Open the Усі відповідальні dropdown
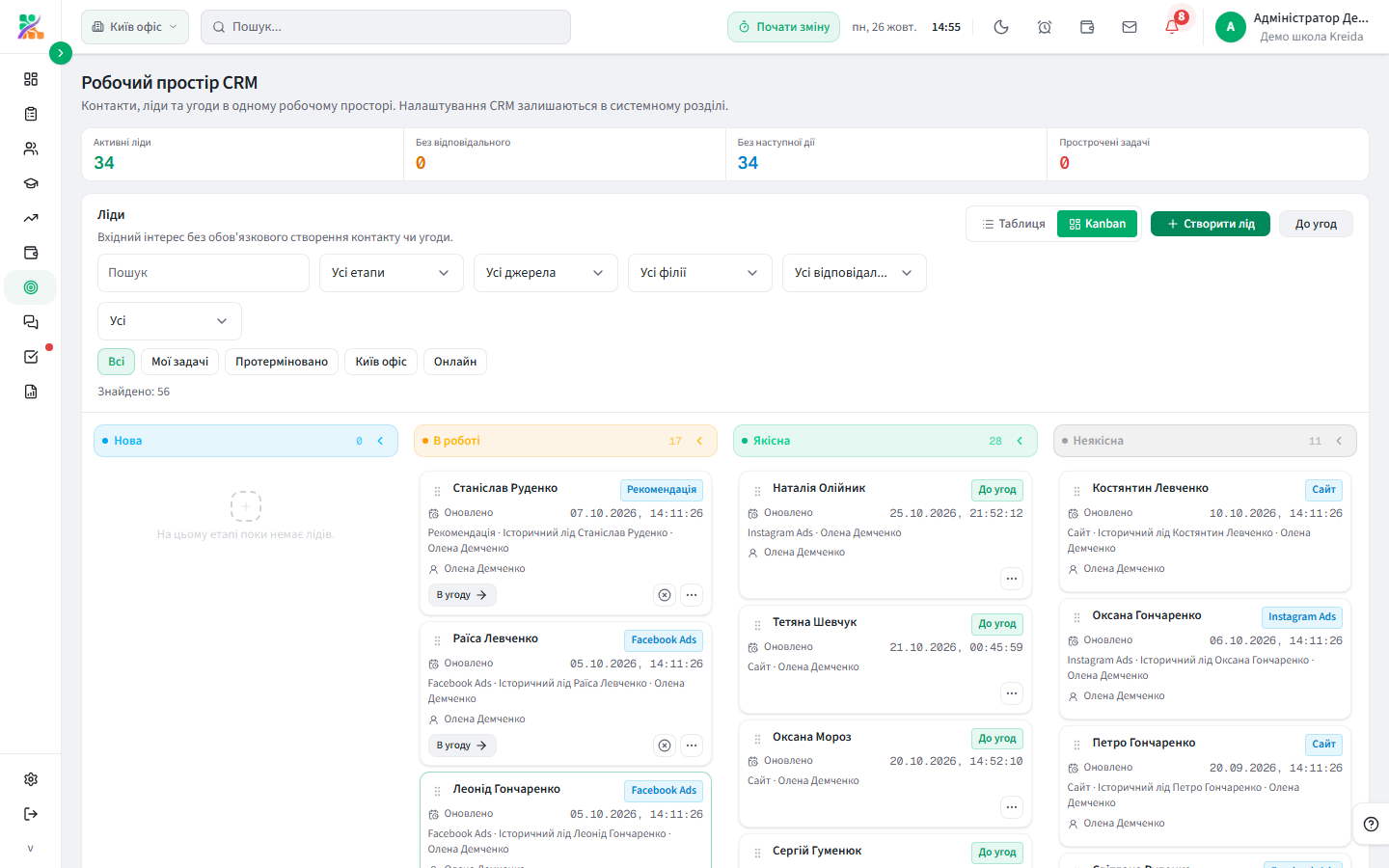 855,273
